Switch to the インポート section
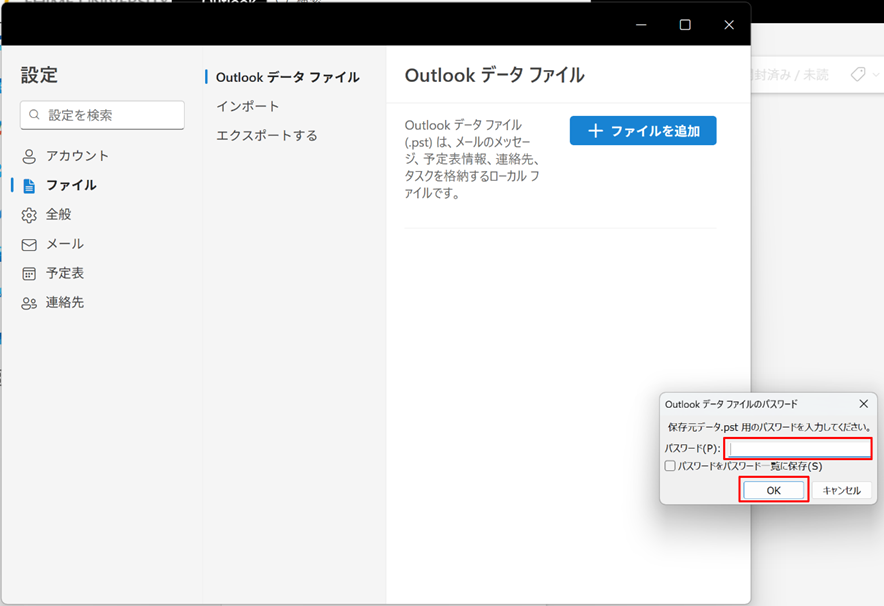Viewport: 884px width, 606px height. pos(248,106)
